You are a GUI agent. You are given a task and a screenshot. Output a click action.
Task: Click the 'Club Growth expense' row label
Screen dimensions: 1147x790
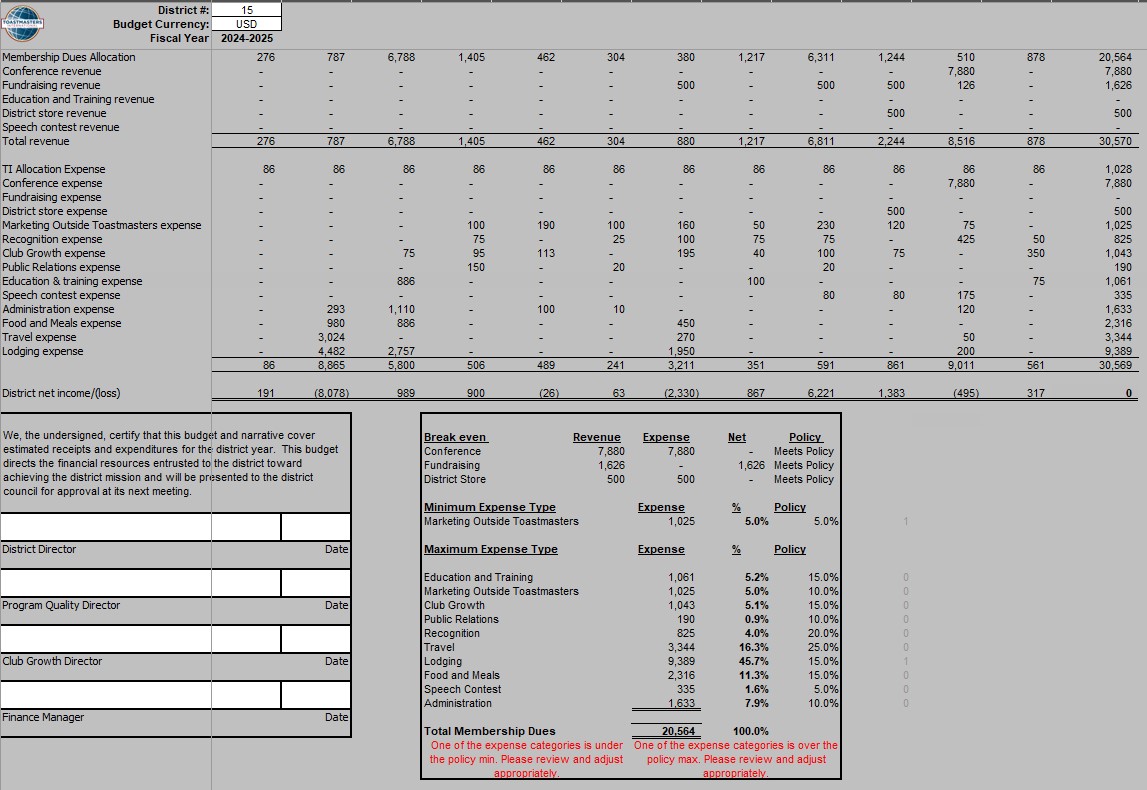point(53,253)
